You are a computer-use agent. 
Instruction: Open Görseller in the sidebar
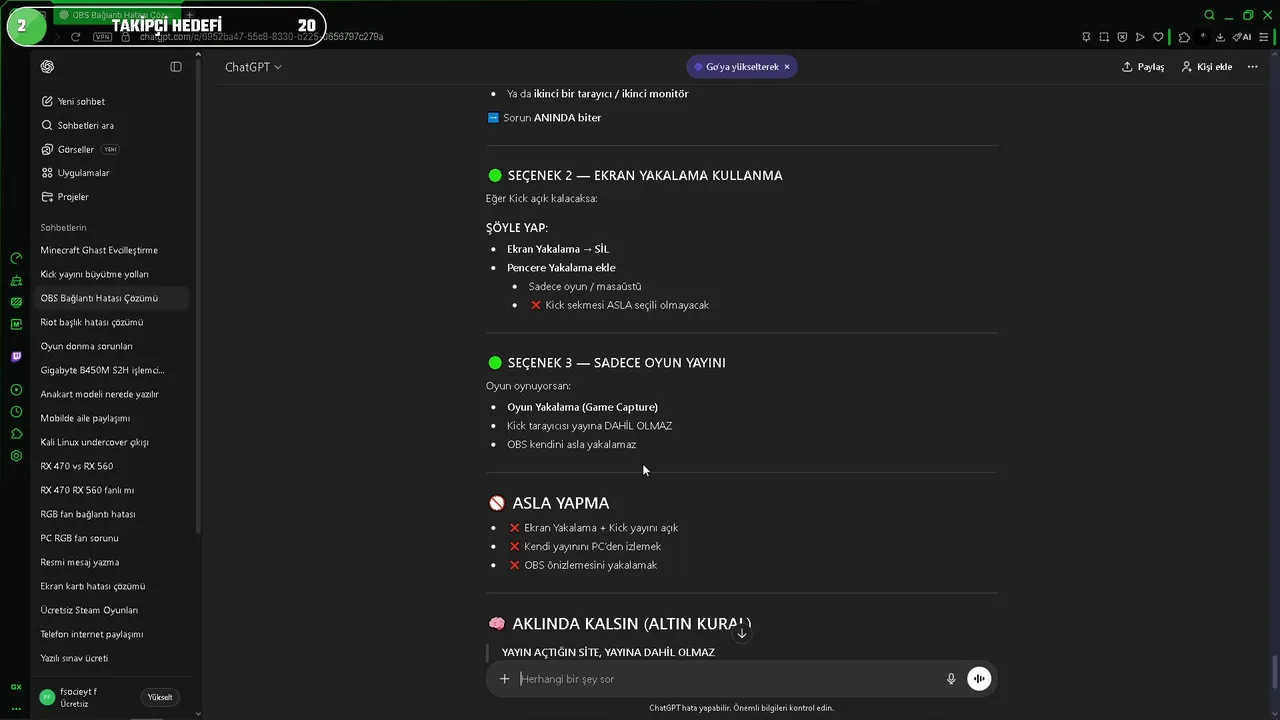click(x=80, y=149)
